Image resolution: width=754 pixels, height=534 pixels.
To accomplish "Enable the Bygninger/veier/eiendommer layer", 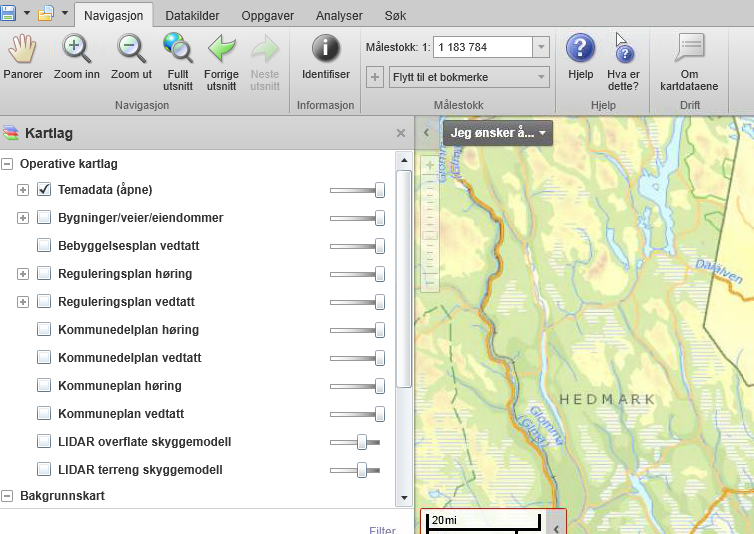I will [x=44, y=218].
